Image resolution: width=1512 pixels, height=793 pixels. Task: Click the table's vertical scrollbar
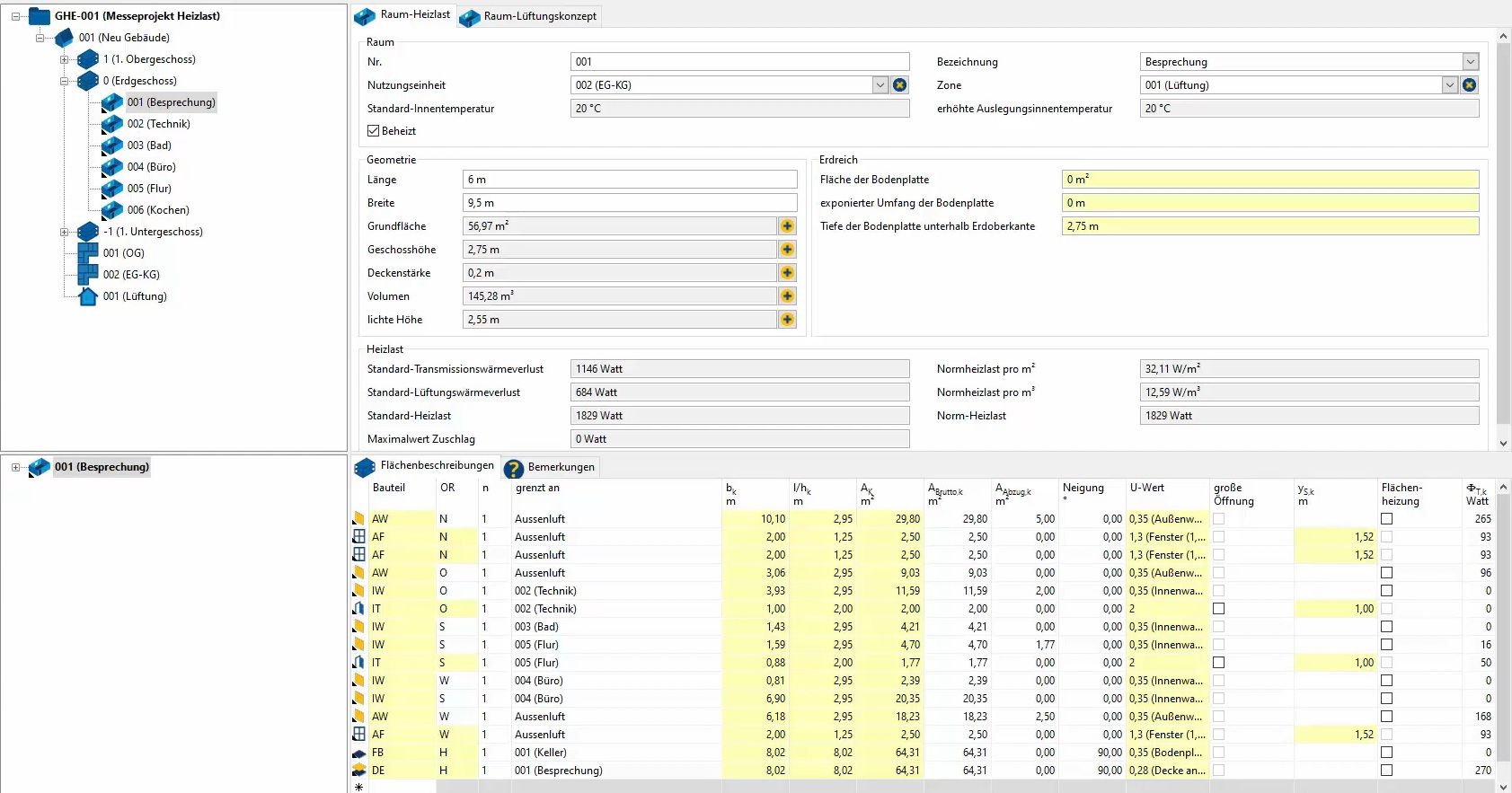[1504, 637]
